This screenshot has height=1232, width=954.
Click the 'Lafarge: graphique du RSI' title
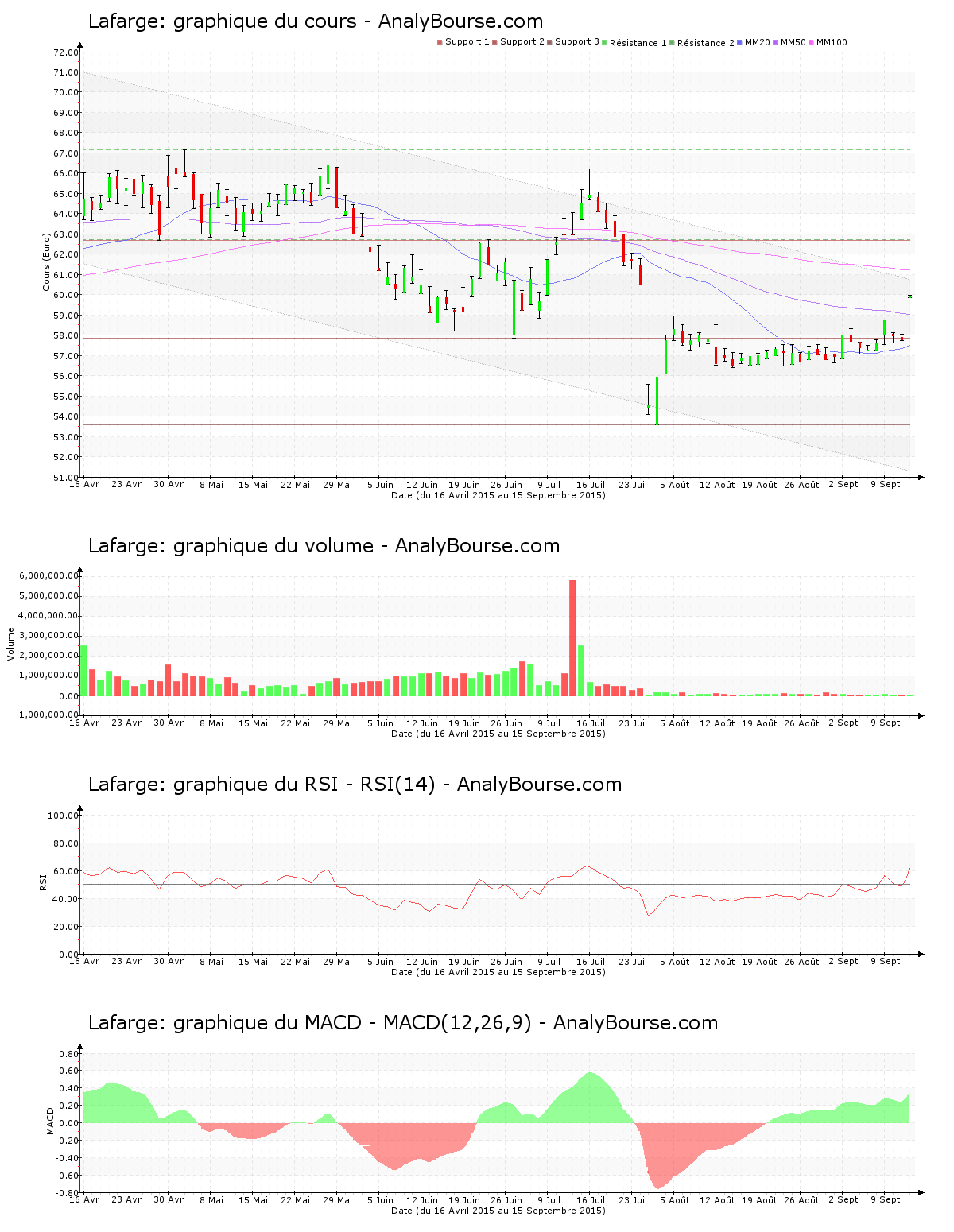coord(355,785)
